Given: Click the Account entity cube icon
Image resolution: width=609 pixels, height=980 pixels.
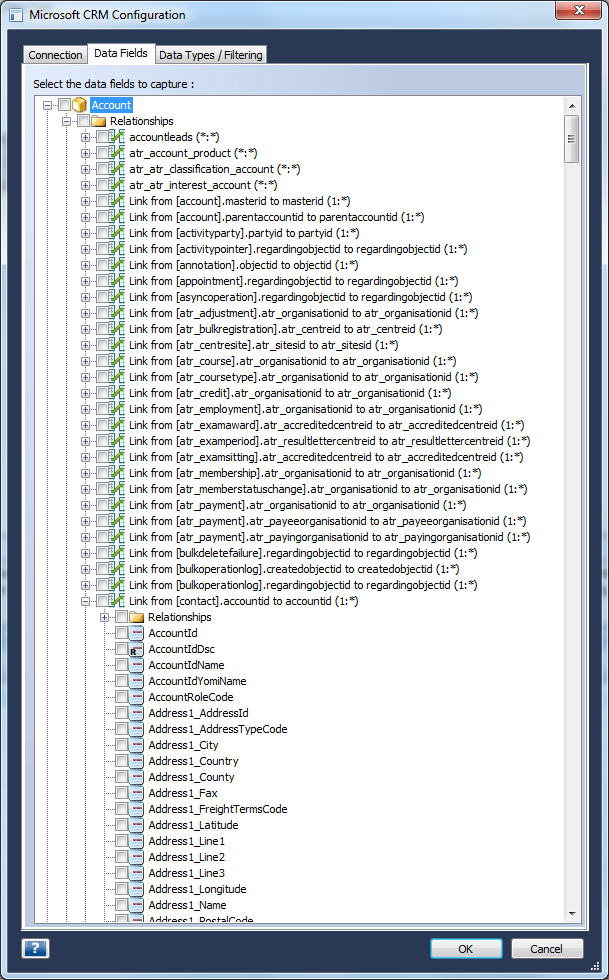Looking at the screenshot, I should [x=79, y=105].
